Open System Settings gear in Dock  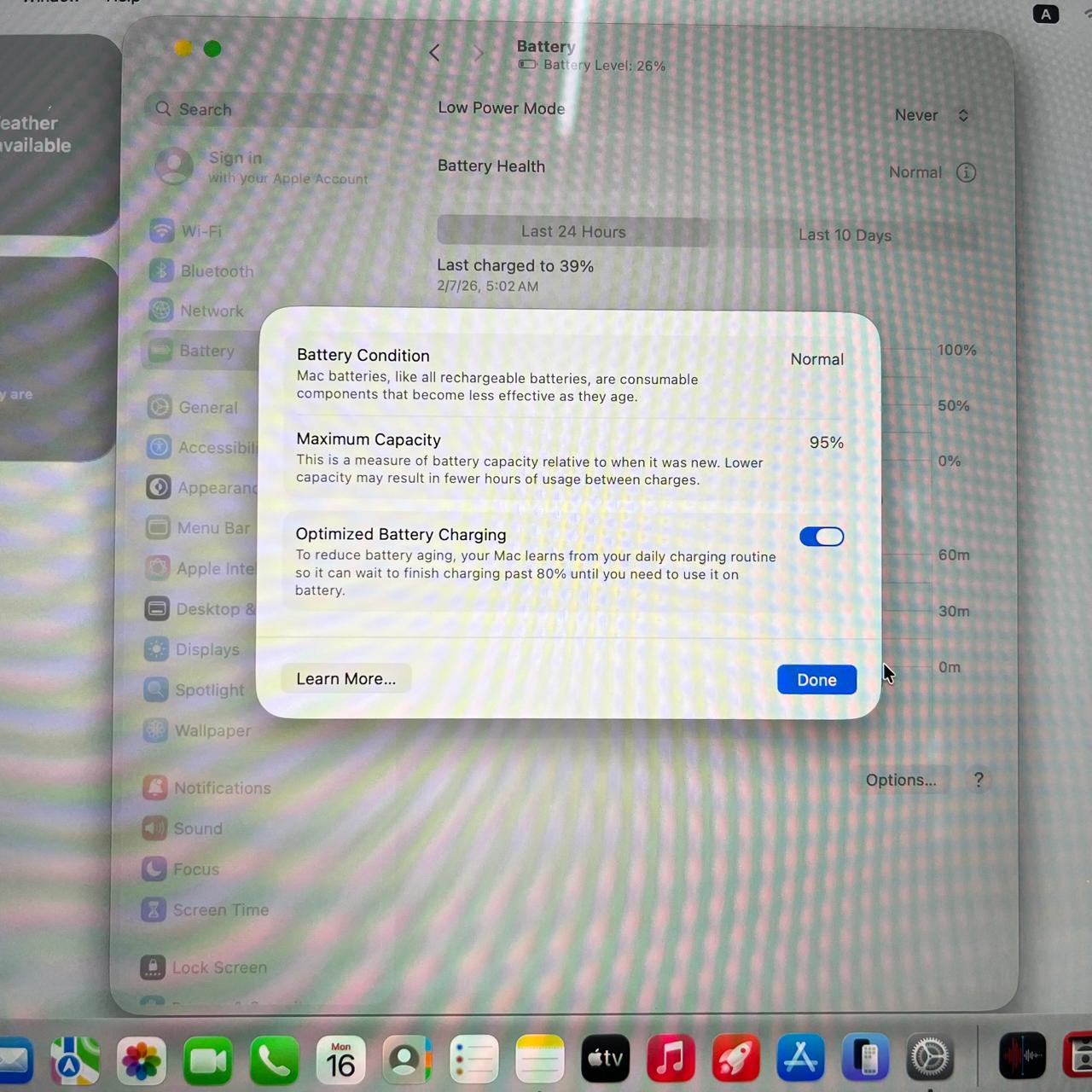pos(930,1058)
